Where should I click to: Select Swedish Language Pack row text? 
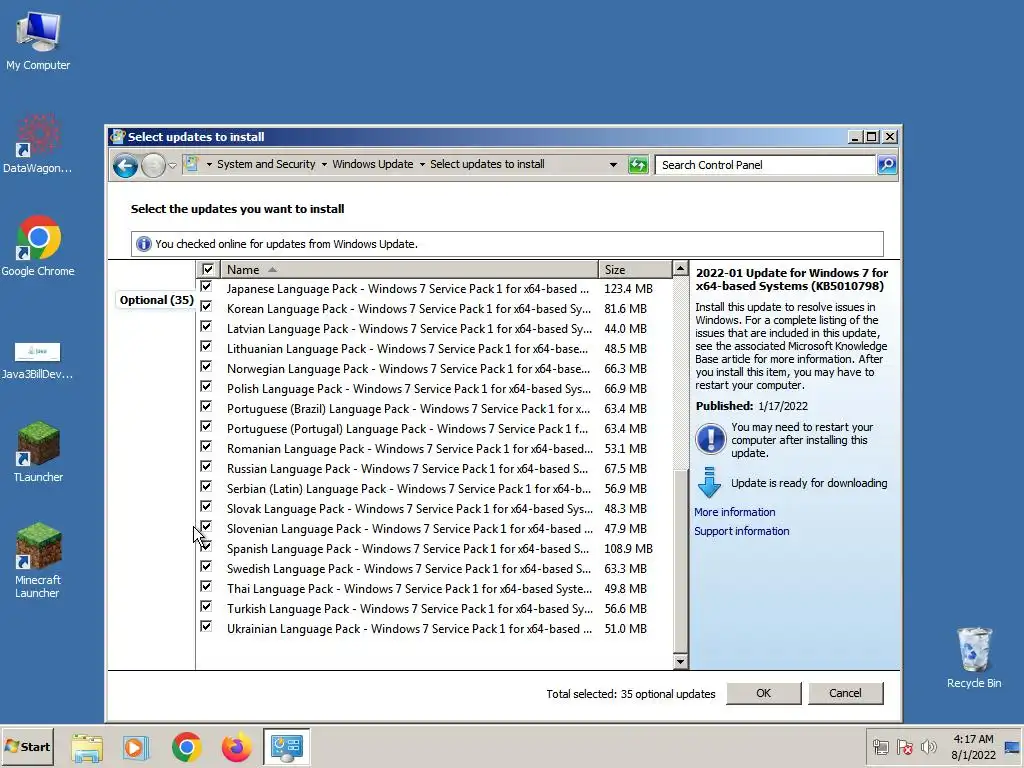[409, 569]
